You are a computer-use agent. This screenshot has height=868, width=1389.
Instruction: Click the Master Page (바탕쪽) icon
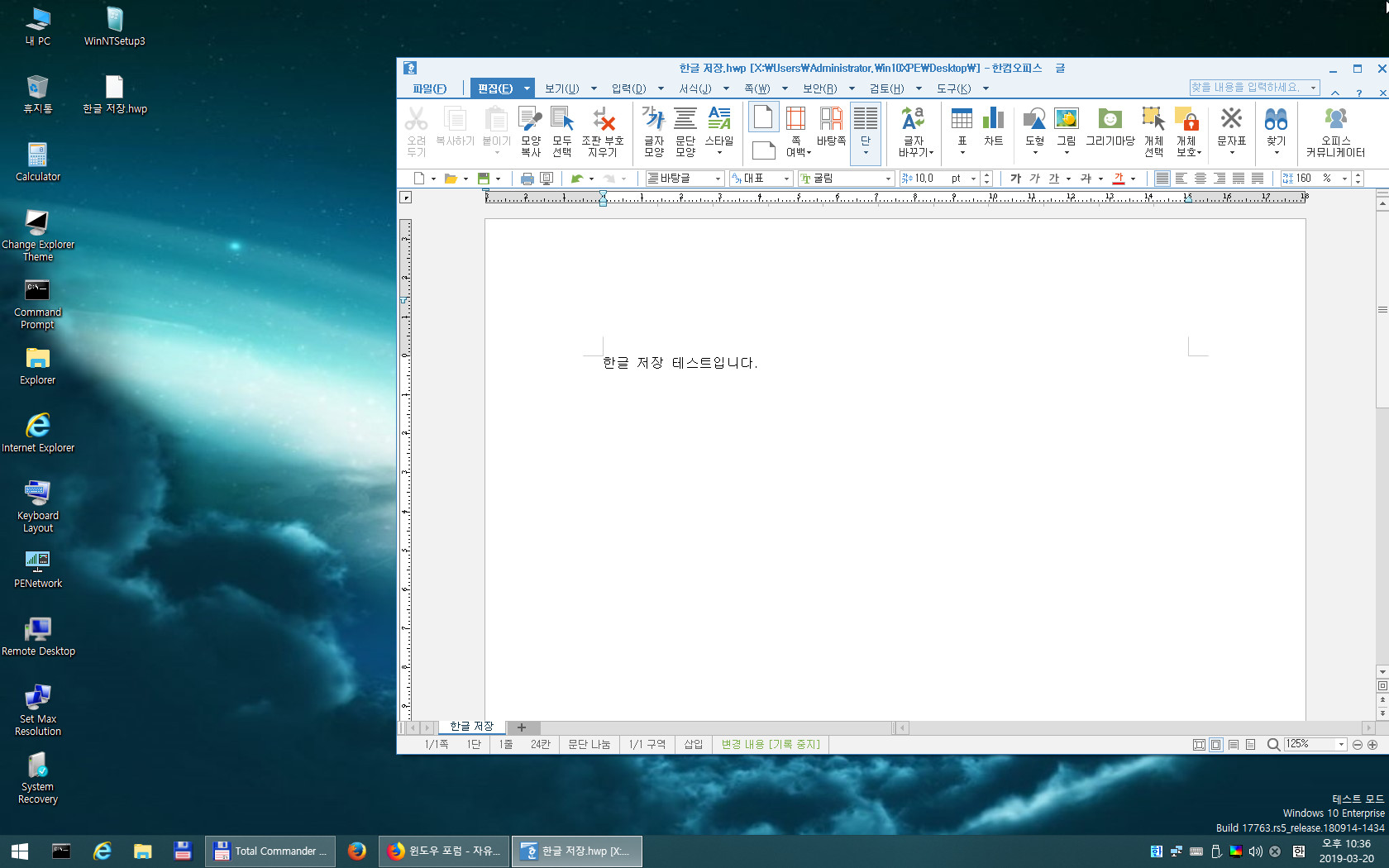point(831,126)
